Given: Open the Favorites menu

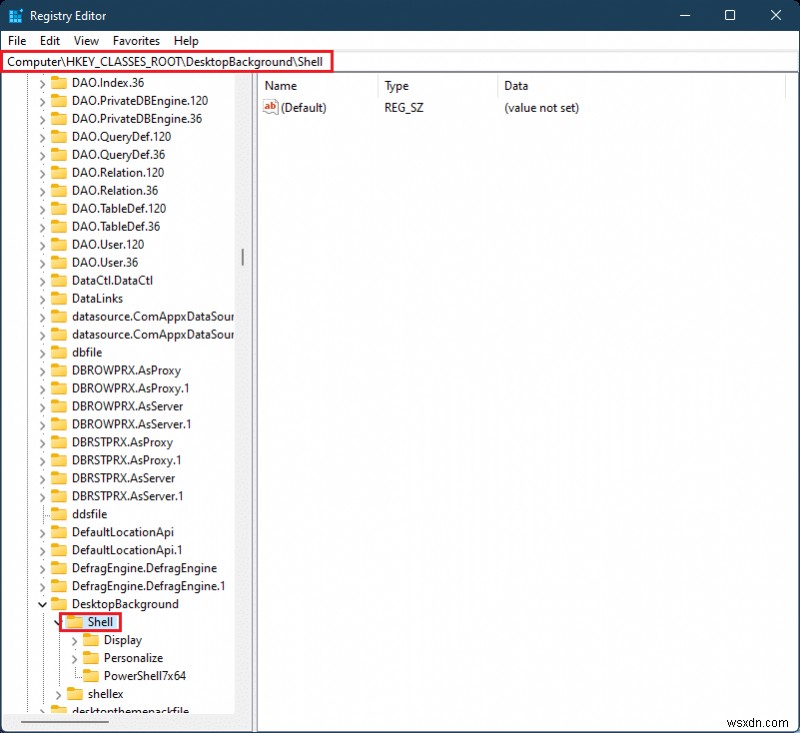Looking at the screenshot, I should (x=135, y=41).
